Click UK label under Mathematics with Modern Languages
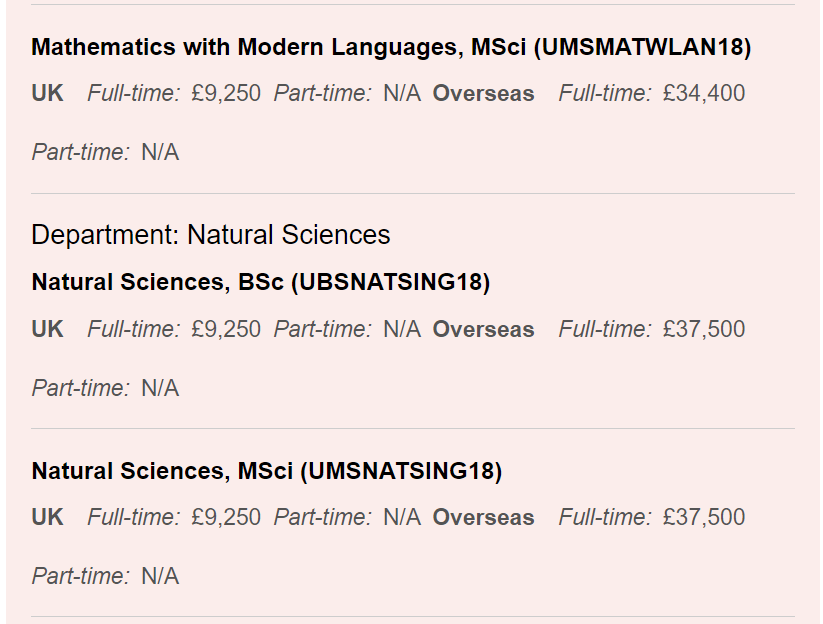 (x=47, y=93)
